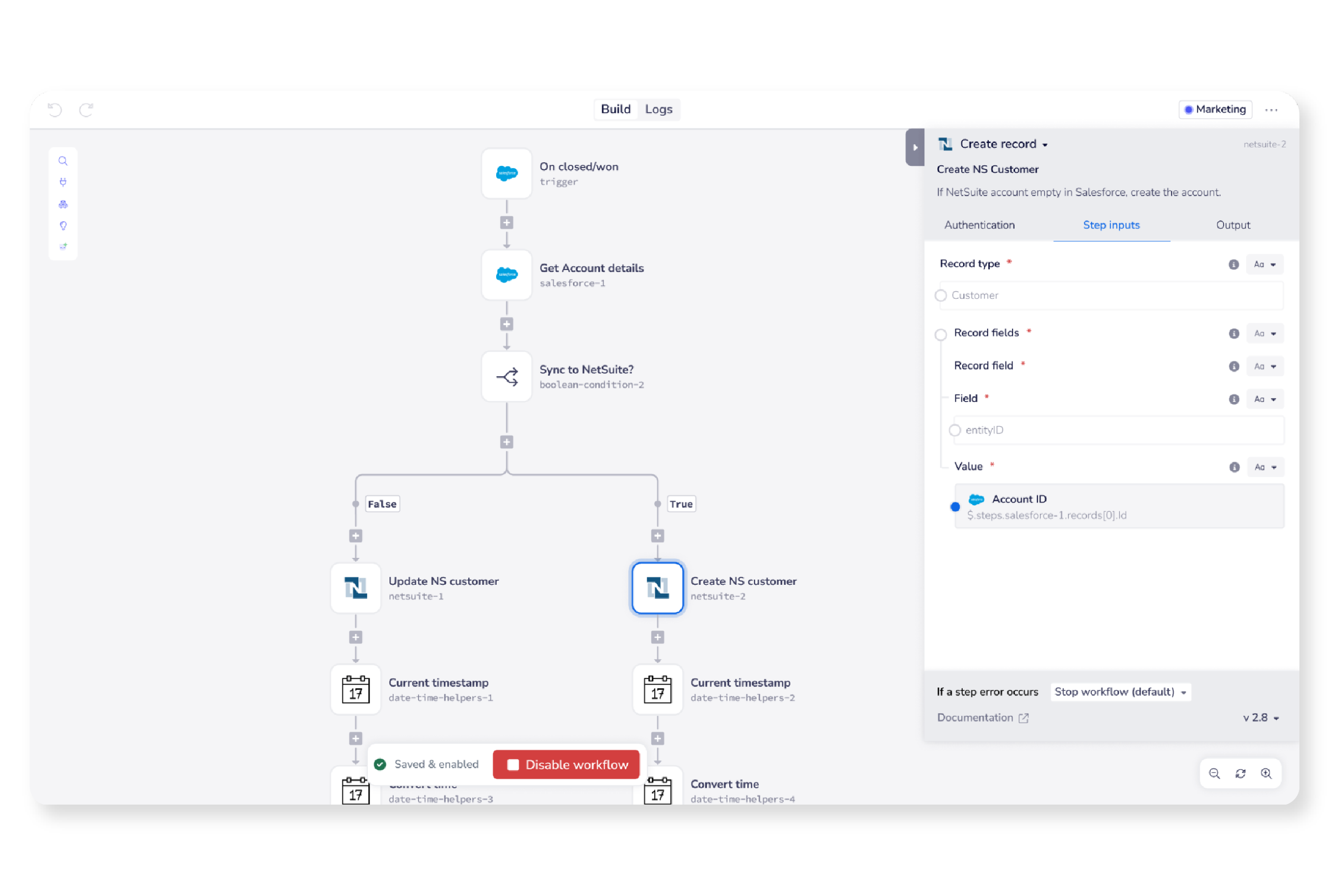Open the search icon in left sidebar

[63, 161]
